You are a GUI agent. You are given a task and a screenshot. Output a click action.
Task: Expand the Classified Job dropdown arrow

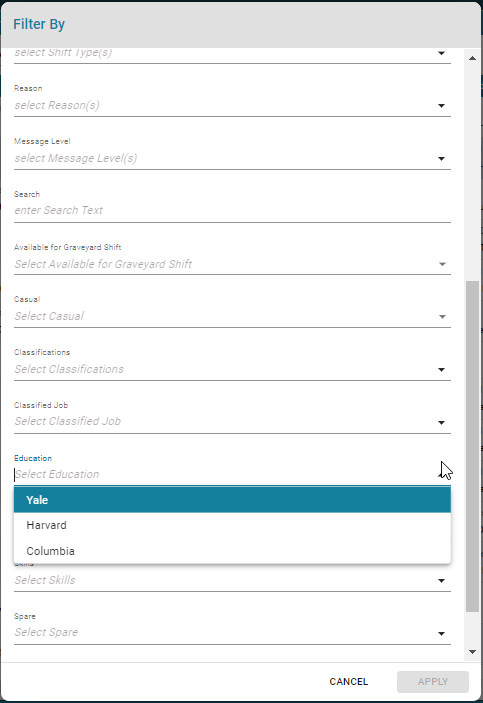click(441, 423)
